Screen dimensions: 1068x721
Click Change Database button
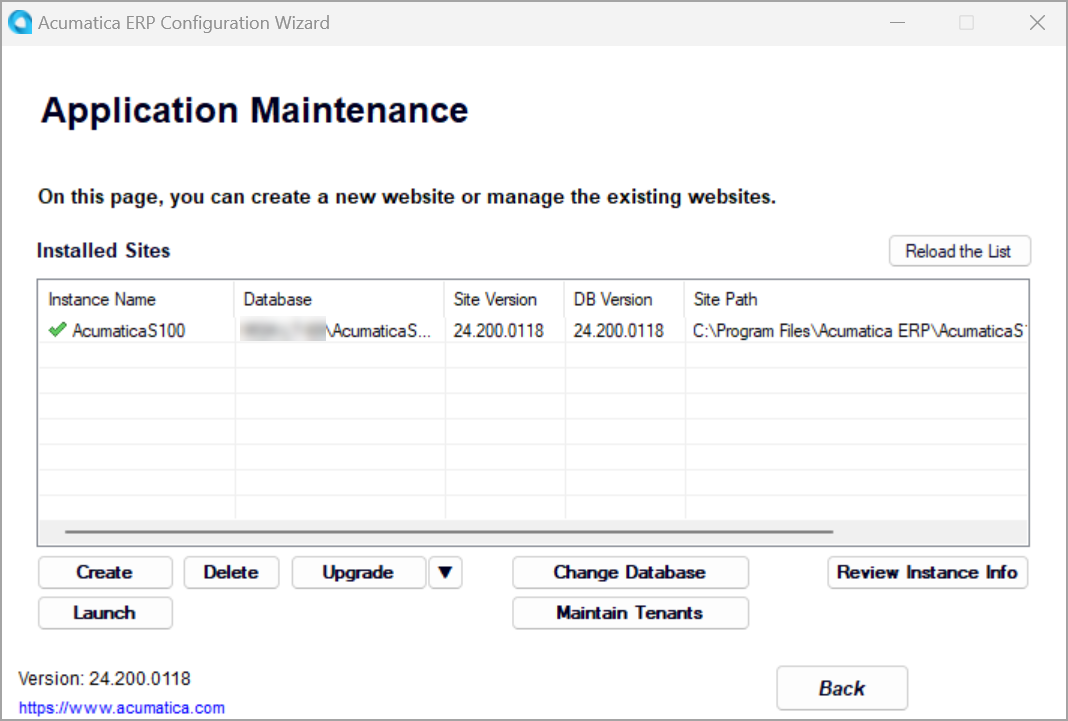(630, 573)
